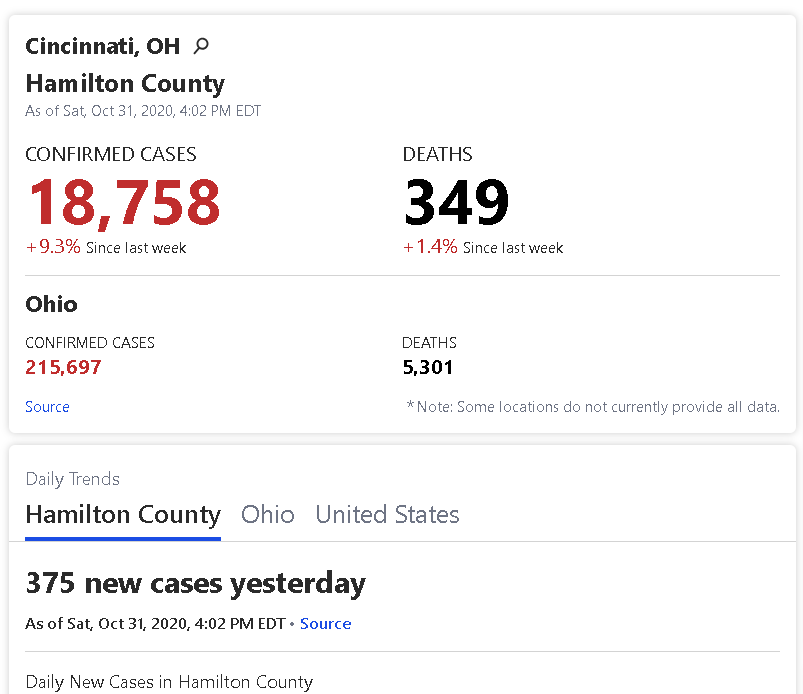Open the Source link beside the Oct 31 date
This screenshot has height=694, width=803.
[325, 624]
